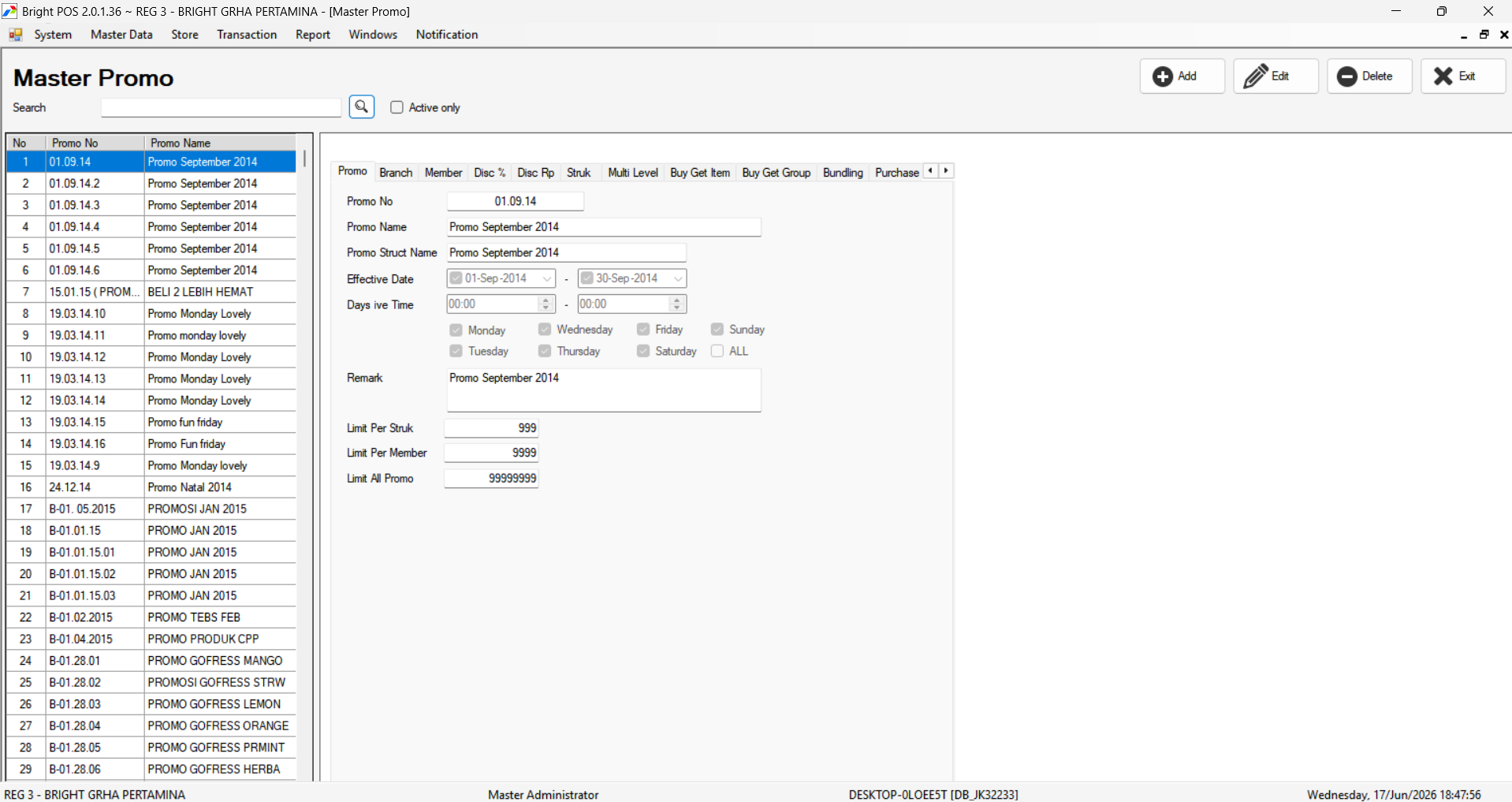Toggle the Wednesday checkbox
The image size is (1512, 802).
545,329
